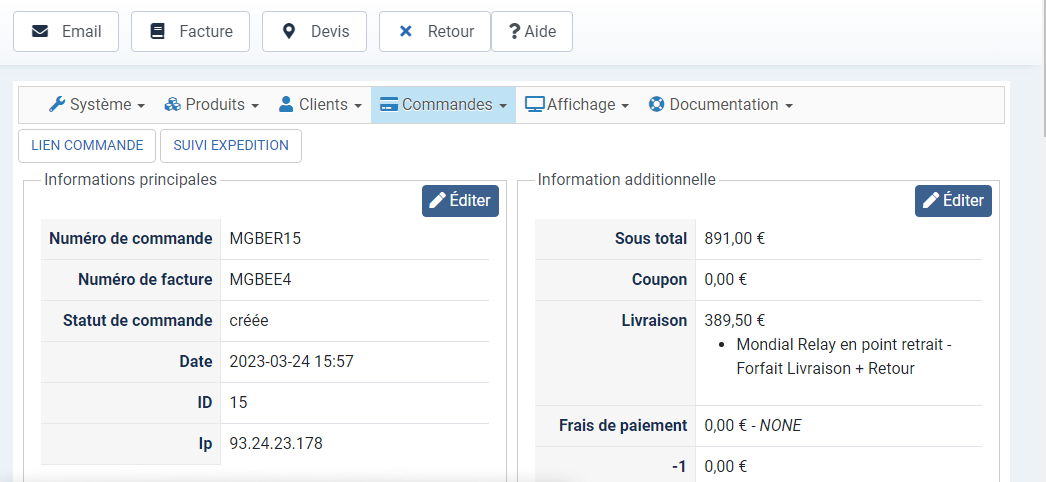This screenshot has height=482, width=1046.
Task: Click the question mark Aide icon
Action: (x=514, y=31)
